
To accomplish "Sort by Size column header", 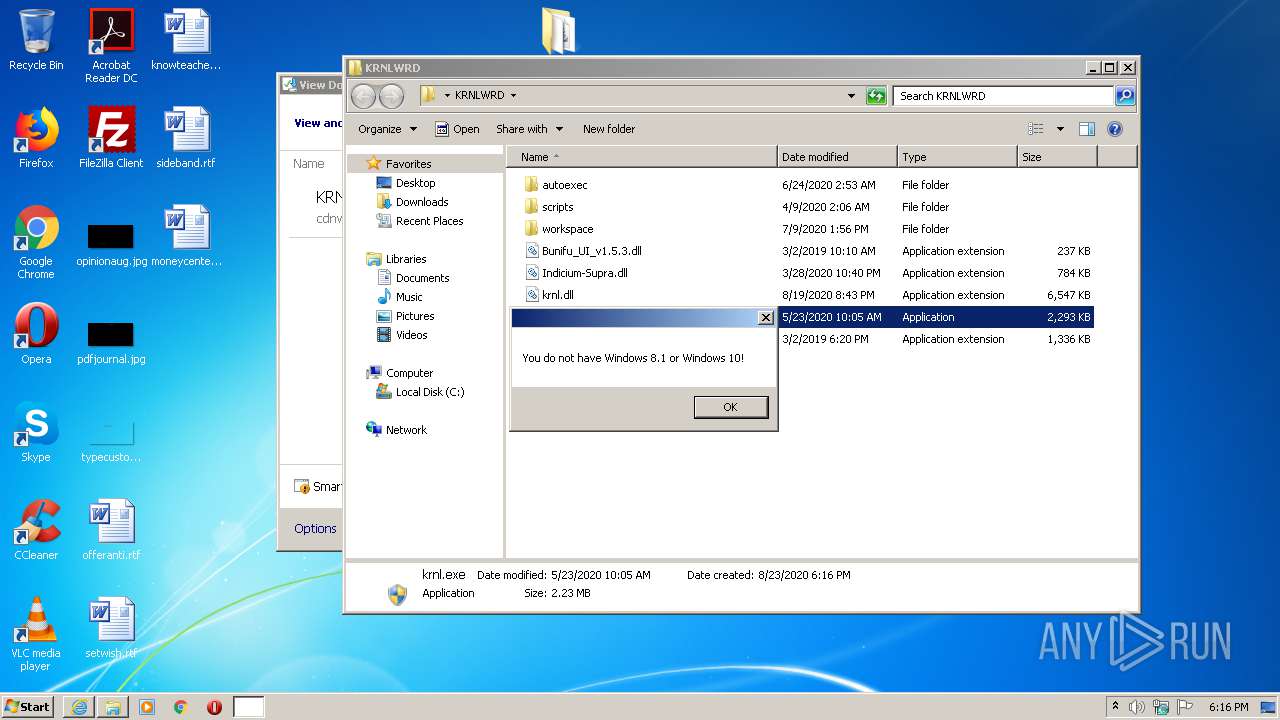I will tap(1057, 157).
